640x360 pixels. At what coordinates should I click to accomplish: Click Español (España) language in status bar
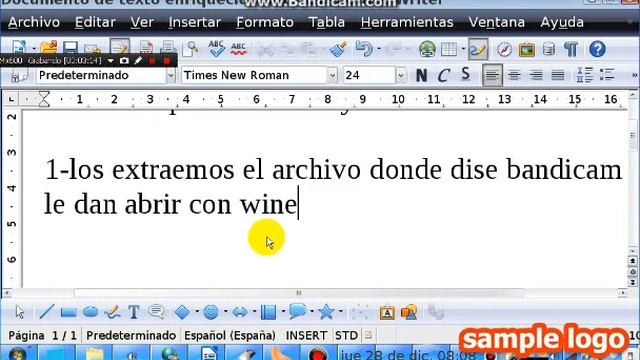(x=230, y=336)
